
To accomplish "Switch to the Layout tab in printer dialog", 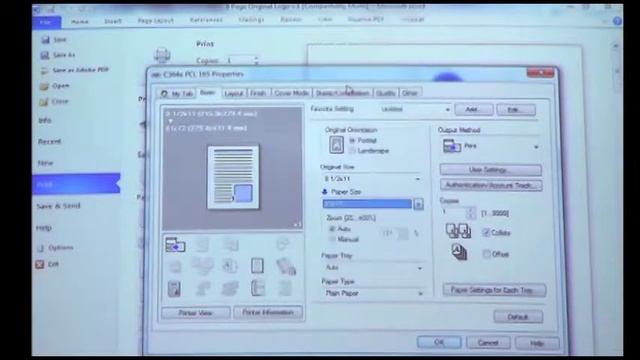I will point(234,93).
